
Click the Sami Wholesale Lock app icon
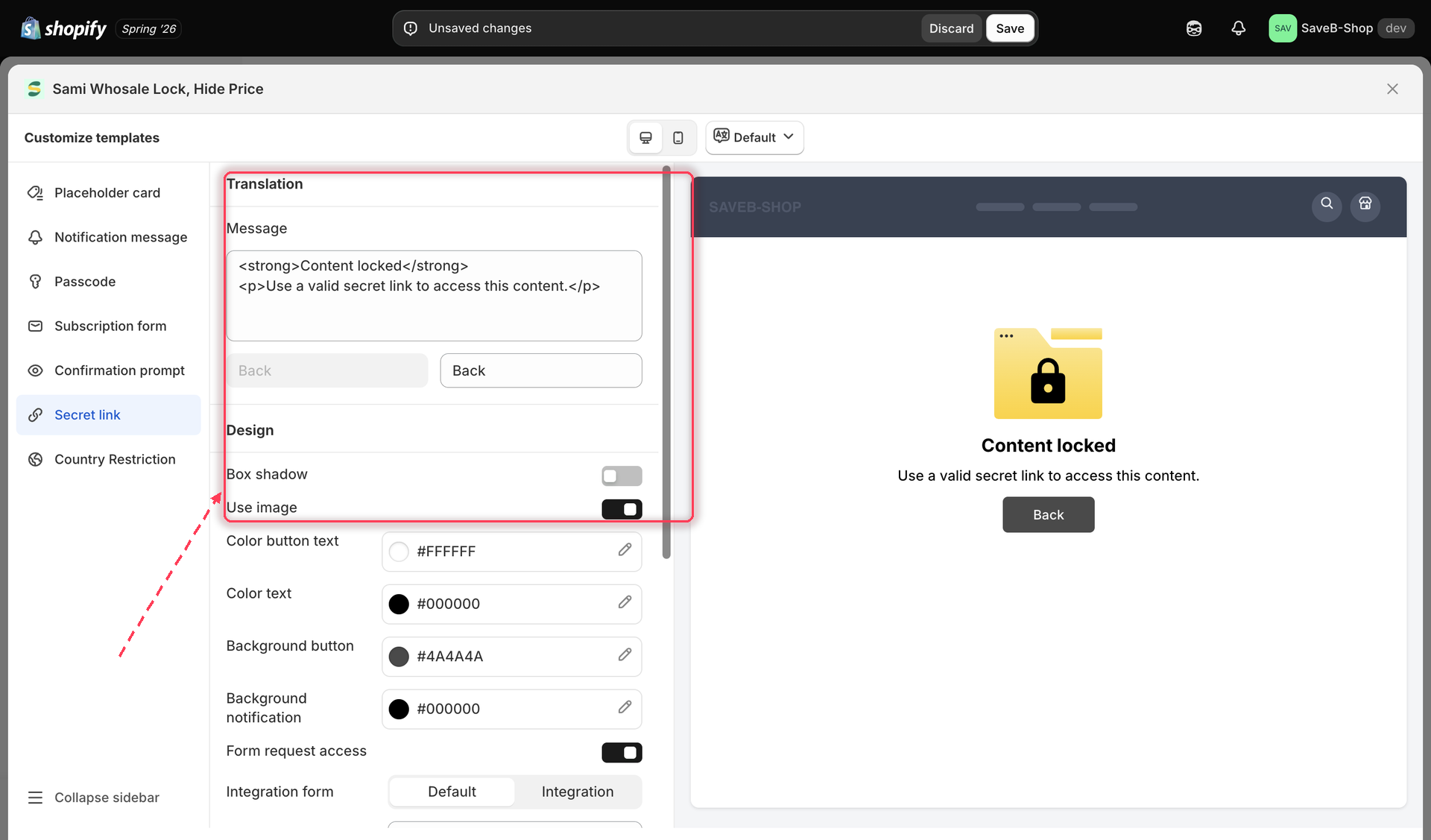pyautogui.click(x=34, y=89)
